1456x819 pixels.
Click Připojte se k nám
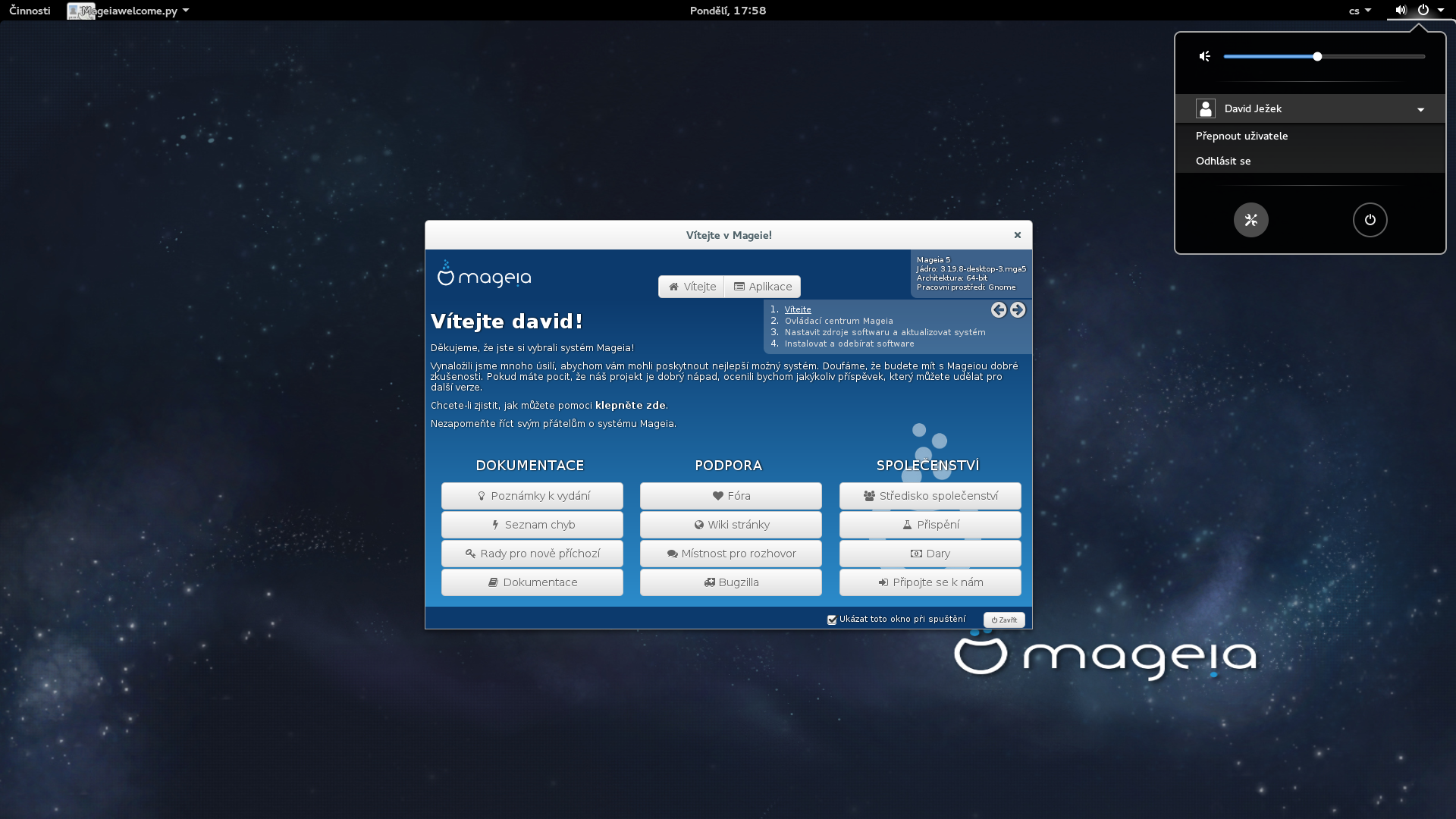click(x=930, y=582)
